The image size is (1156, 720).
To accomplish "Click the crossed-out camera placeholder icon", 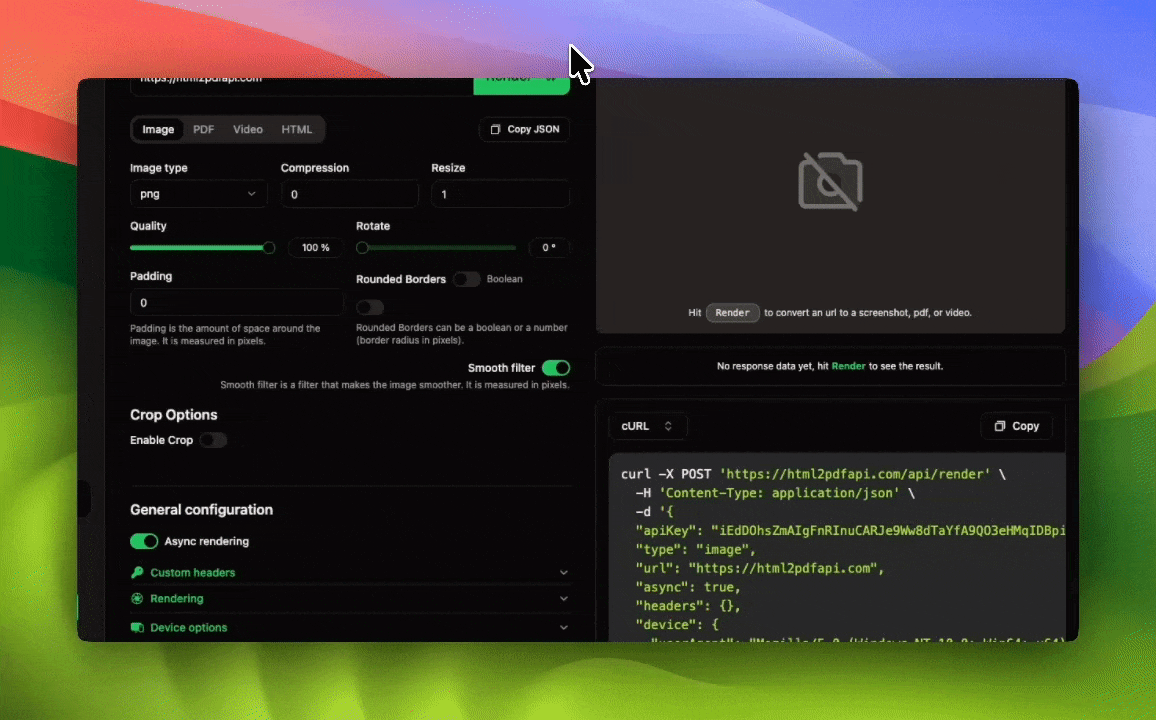I will pyautogui.click(x=830, y=181).
